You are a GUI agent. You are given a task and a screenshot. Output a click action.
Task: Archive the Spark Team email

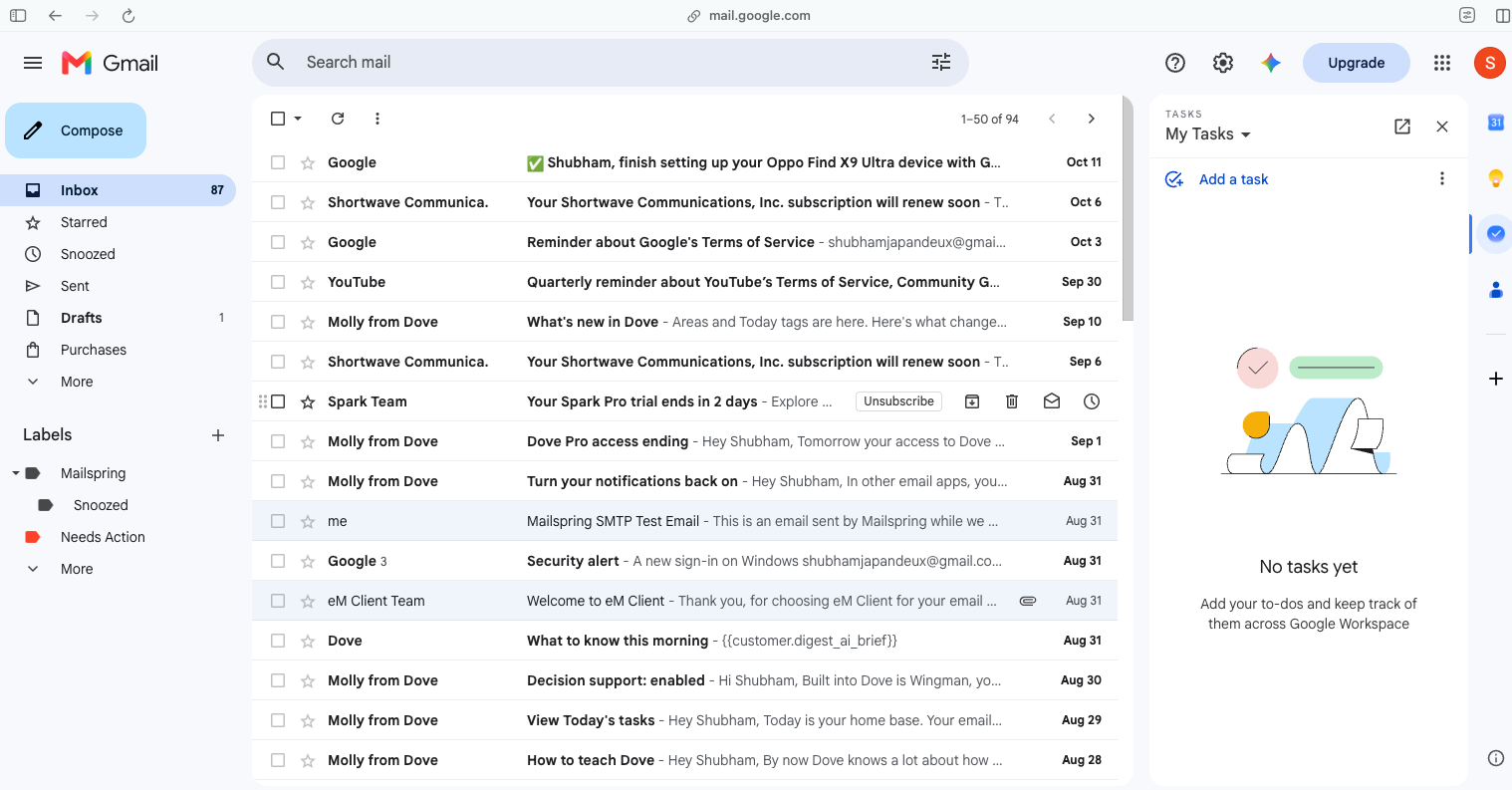[x=972, y=401]
